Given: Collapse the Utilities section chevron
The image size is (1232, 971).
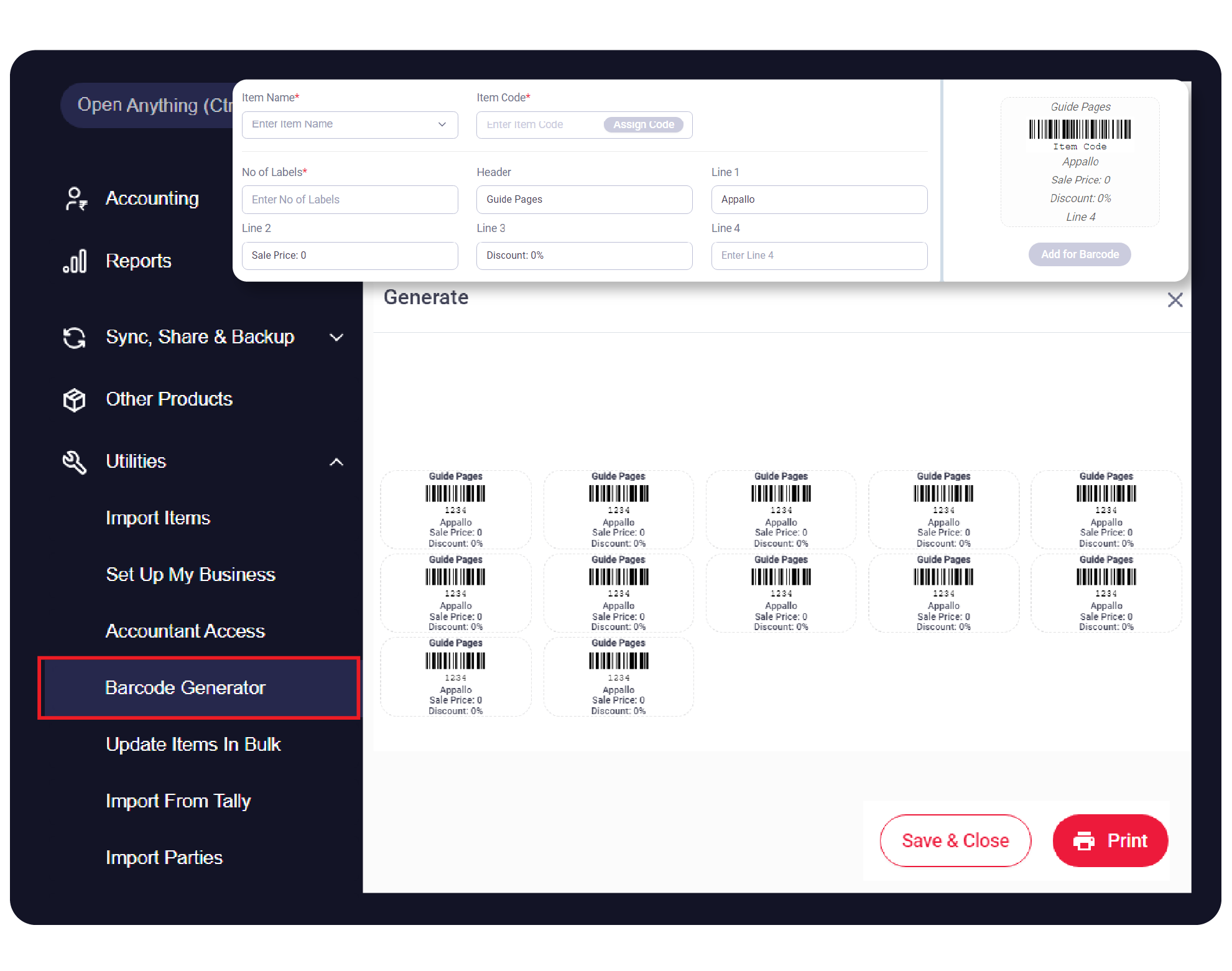Looking at the screenshot, I should (336, 462).
